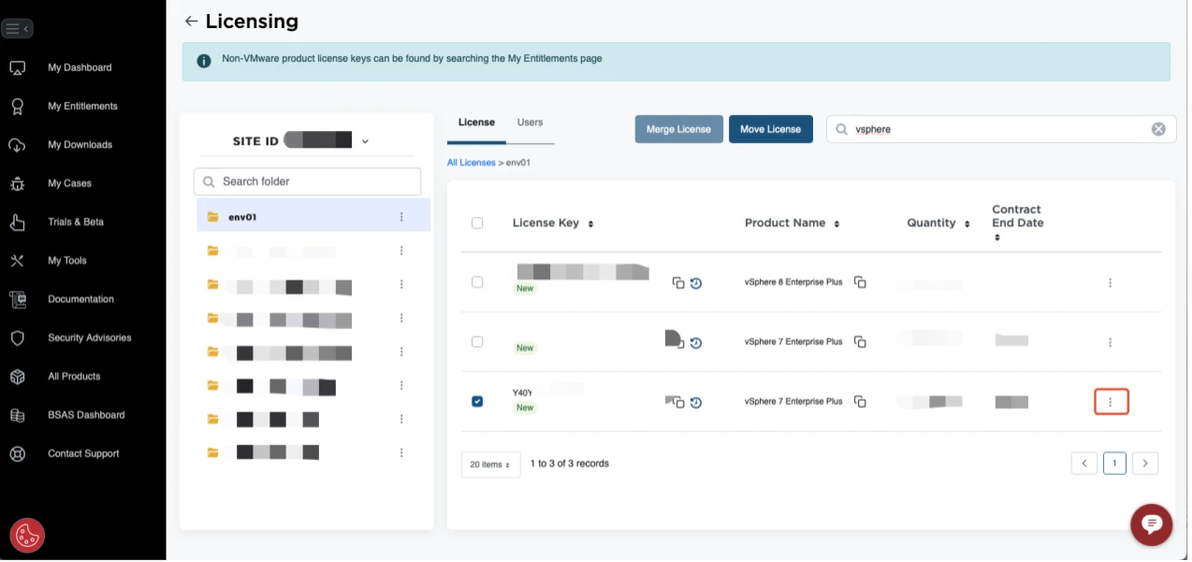Expand the SITE ID dropdown
Image resolution: width=1192 pixels, height=562 pixels.
365,141
